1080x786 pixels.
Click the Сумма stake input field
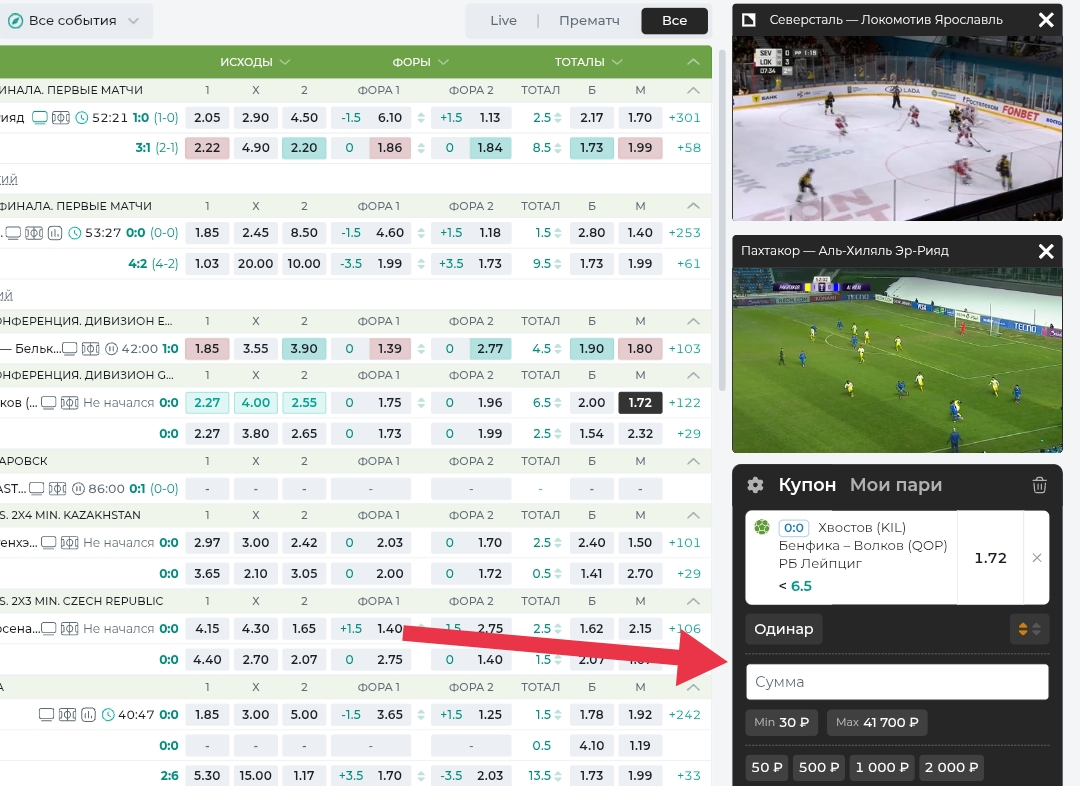coord(896,682)
